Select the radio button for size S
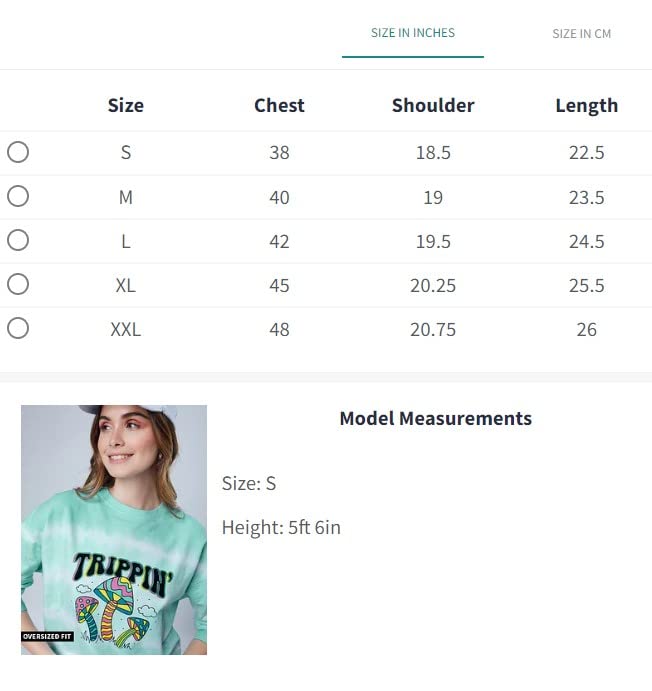652x691 pixels. point(18,152)
